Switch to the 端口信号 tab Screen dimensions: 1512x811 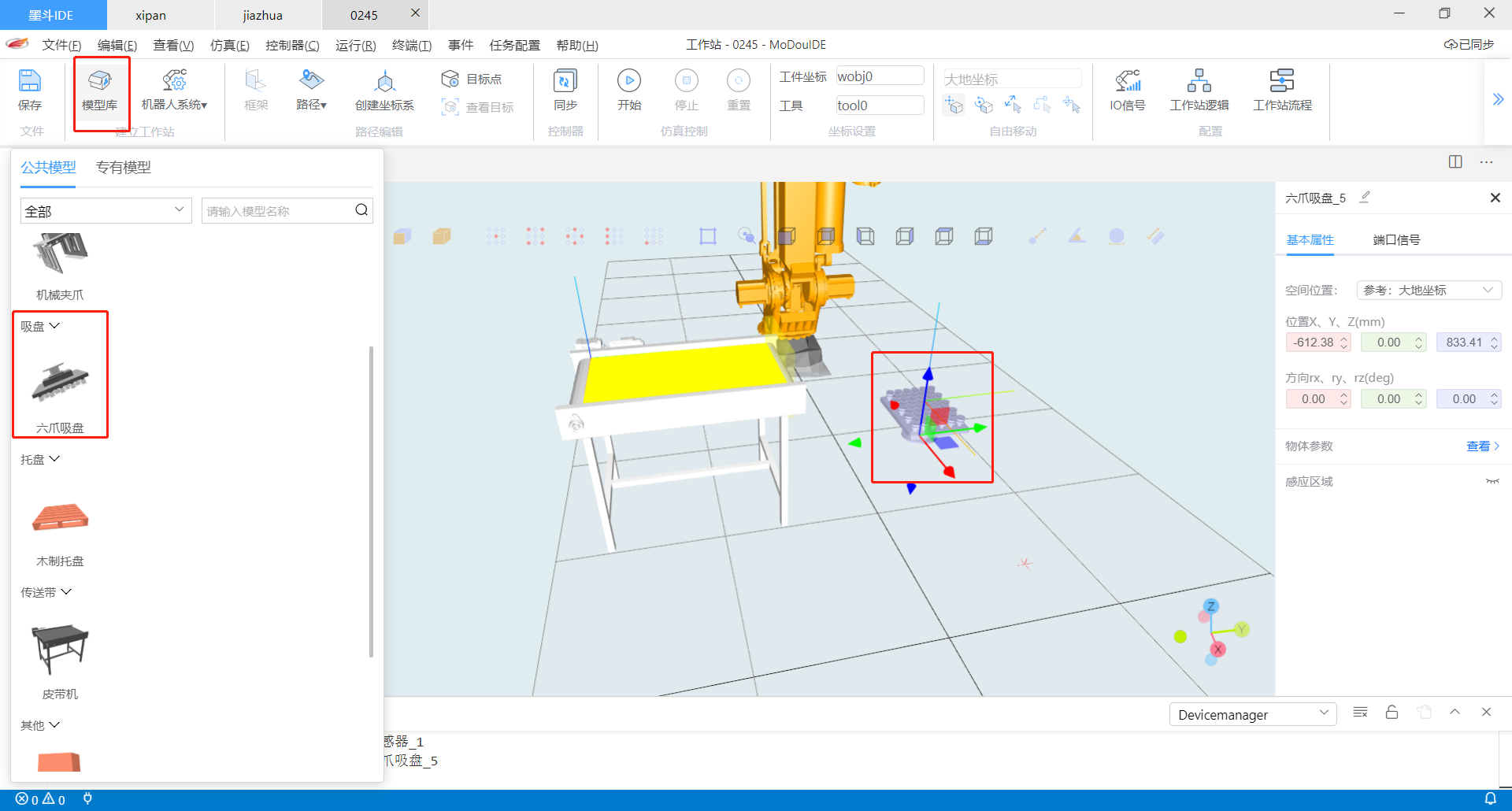(1395, 240)
